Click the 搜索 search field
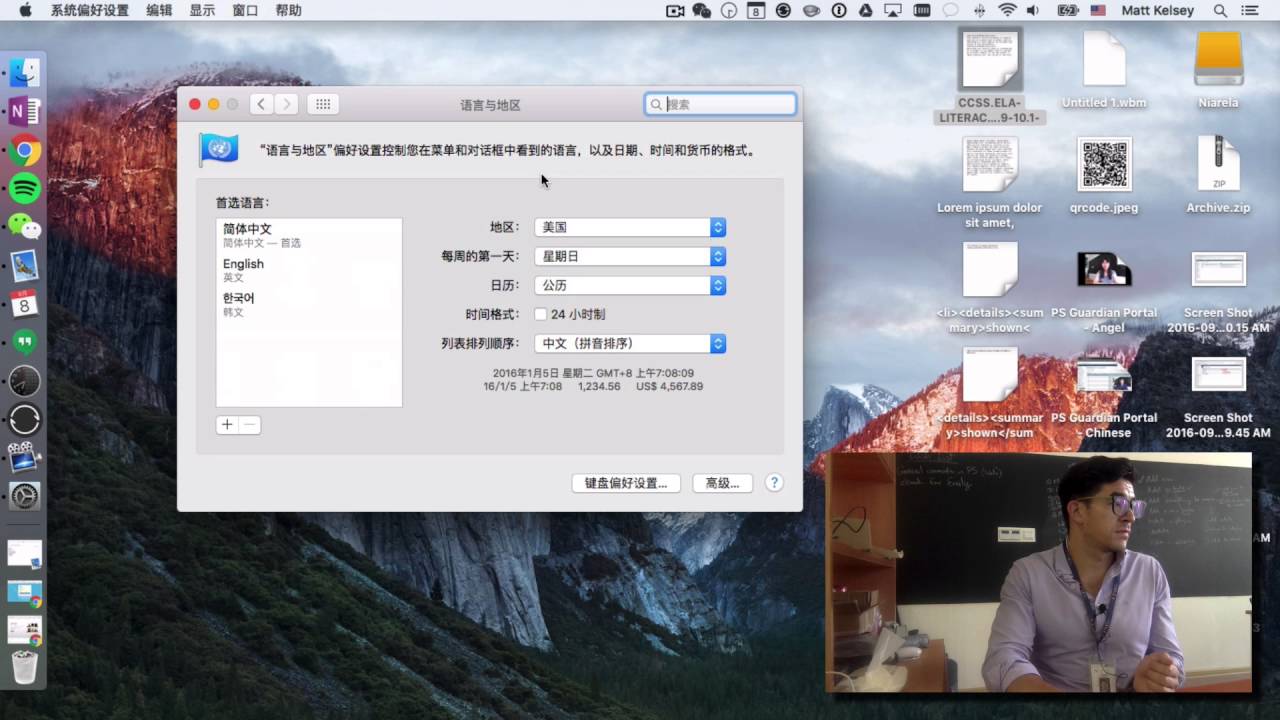The width and height of the screenshot is (1280, 720). [x=721, y=104]
